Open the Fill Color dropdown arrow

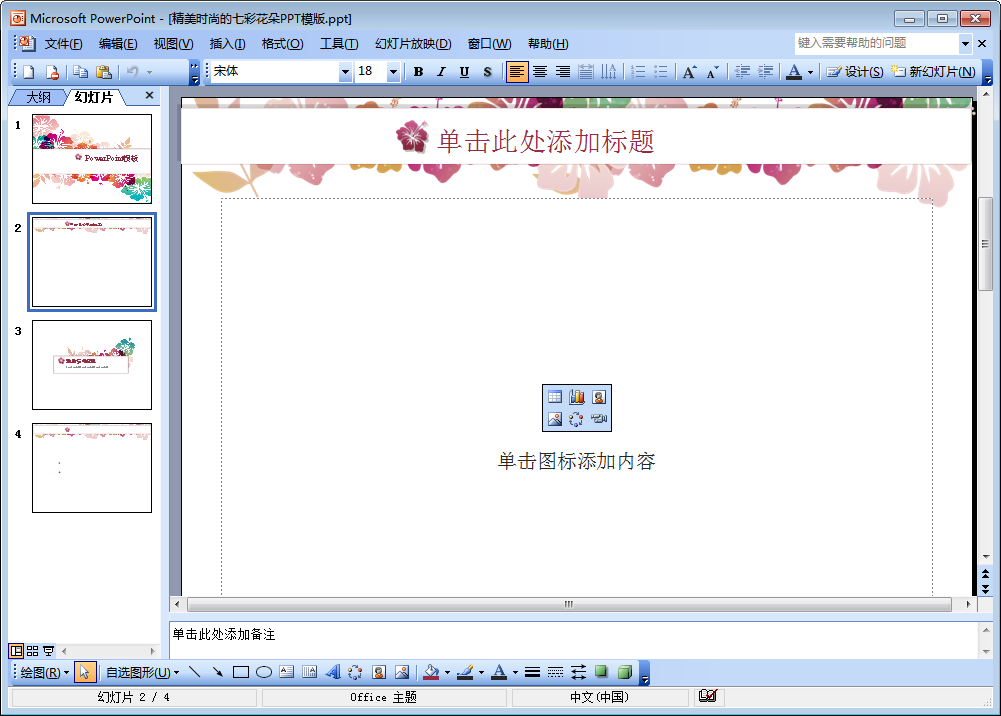447,673
